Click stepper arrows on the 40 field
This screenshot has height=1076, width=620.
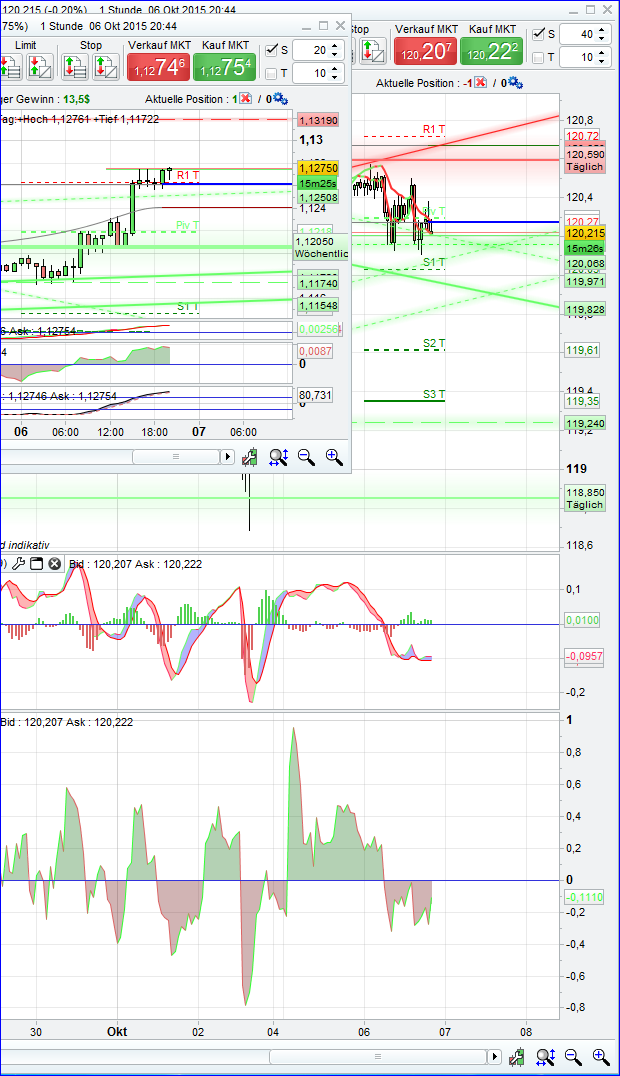[x=601, y=34]
